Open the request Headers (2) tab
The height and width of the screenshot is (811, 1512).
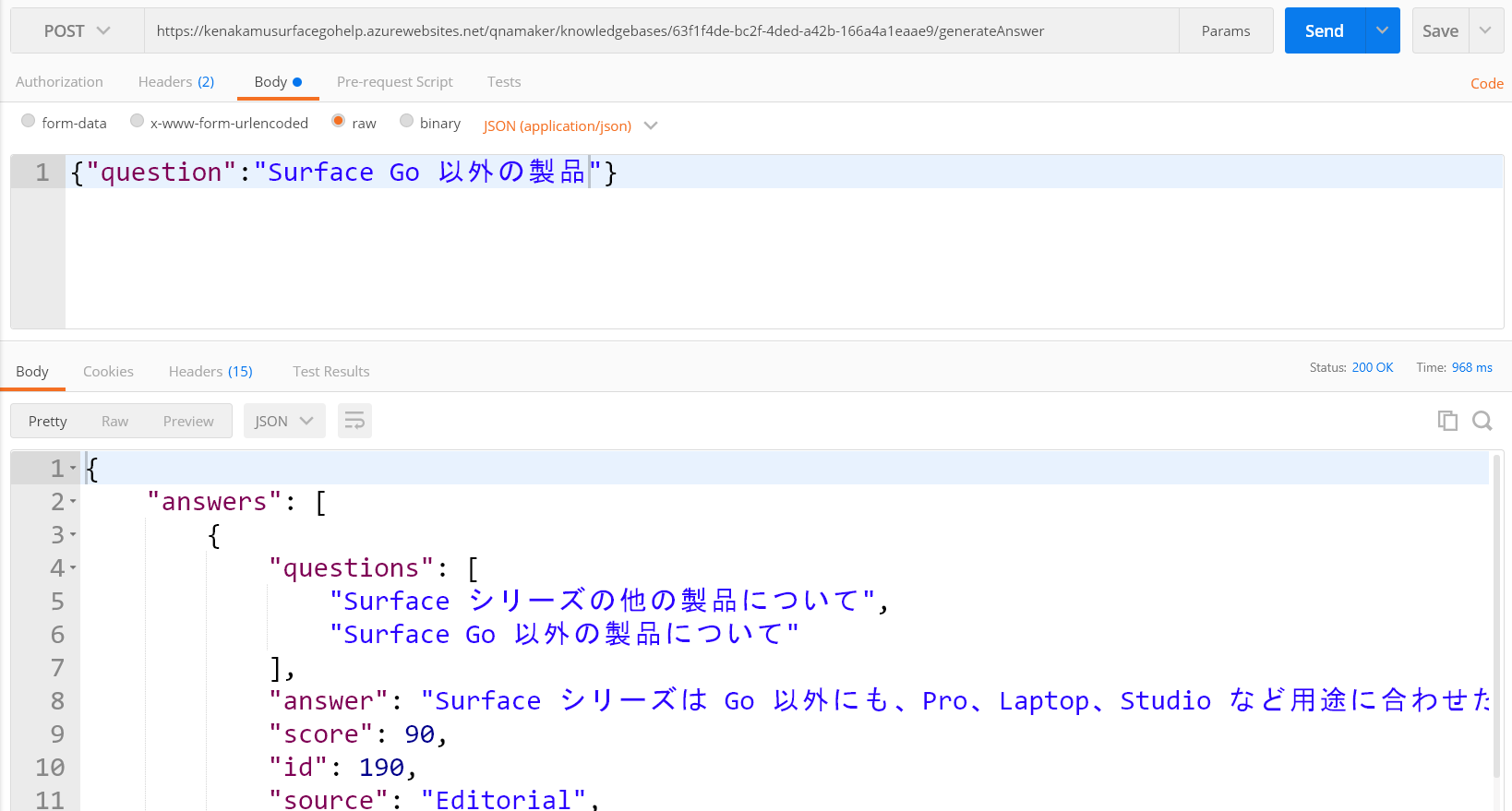176,82
